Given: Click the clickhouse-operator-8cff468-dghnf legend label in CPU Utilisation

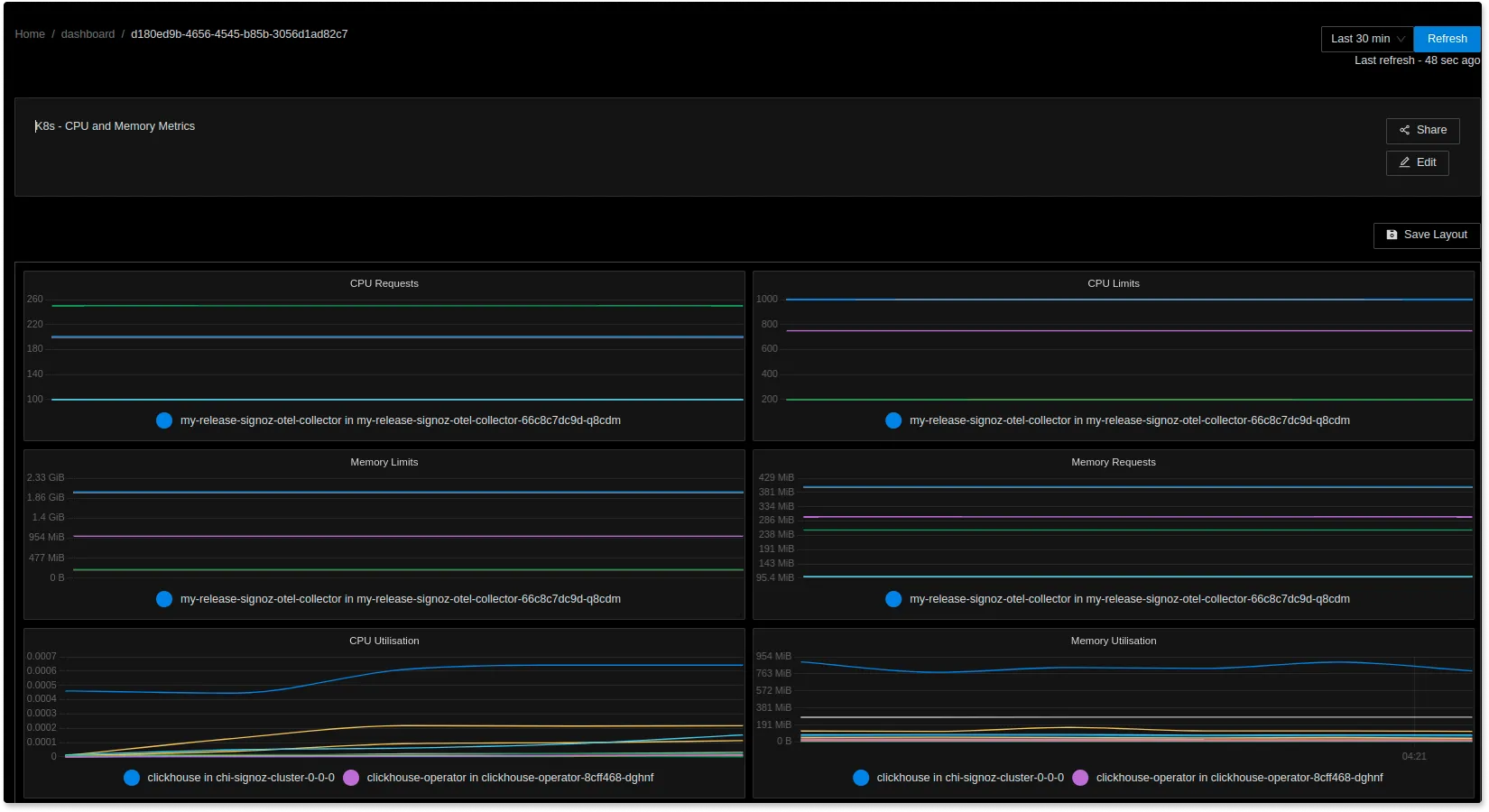Looking at the screenshot, I should (510, 778).
